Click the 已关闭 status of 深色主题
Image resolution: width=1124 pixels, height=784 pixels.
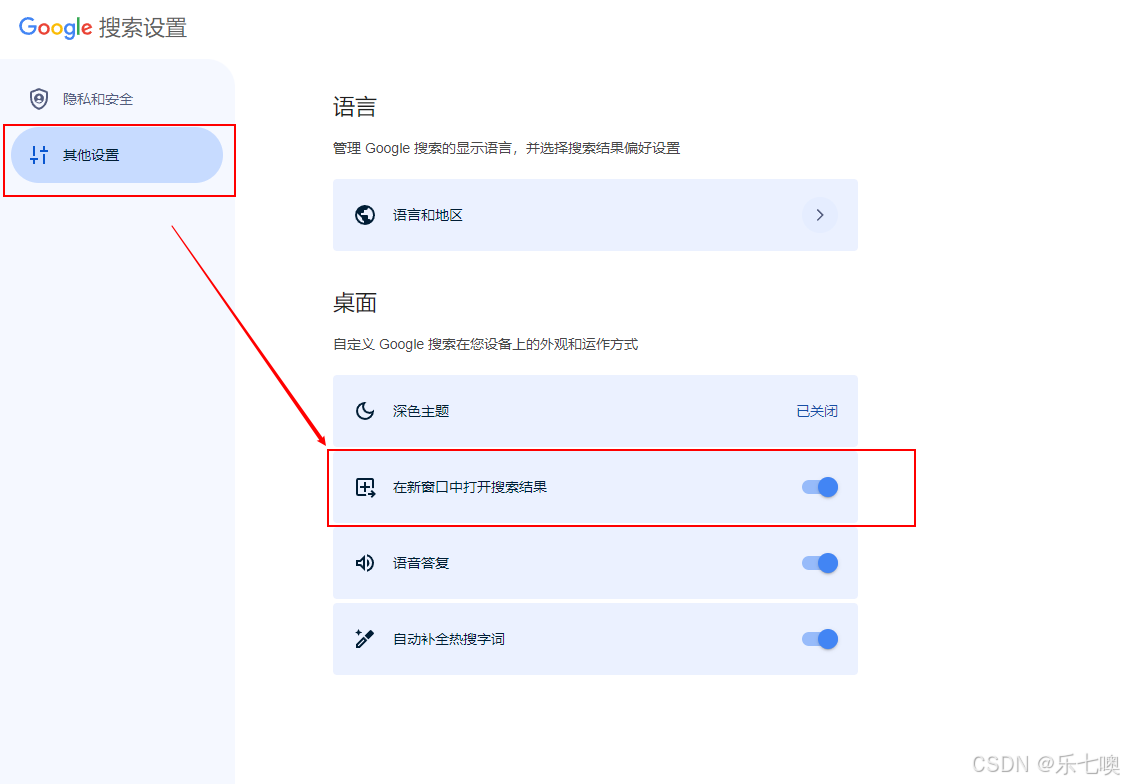pyautogui.click(x=817, y=411)
